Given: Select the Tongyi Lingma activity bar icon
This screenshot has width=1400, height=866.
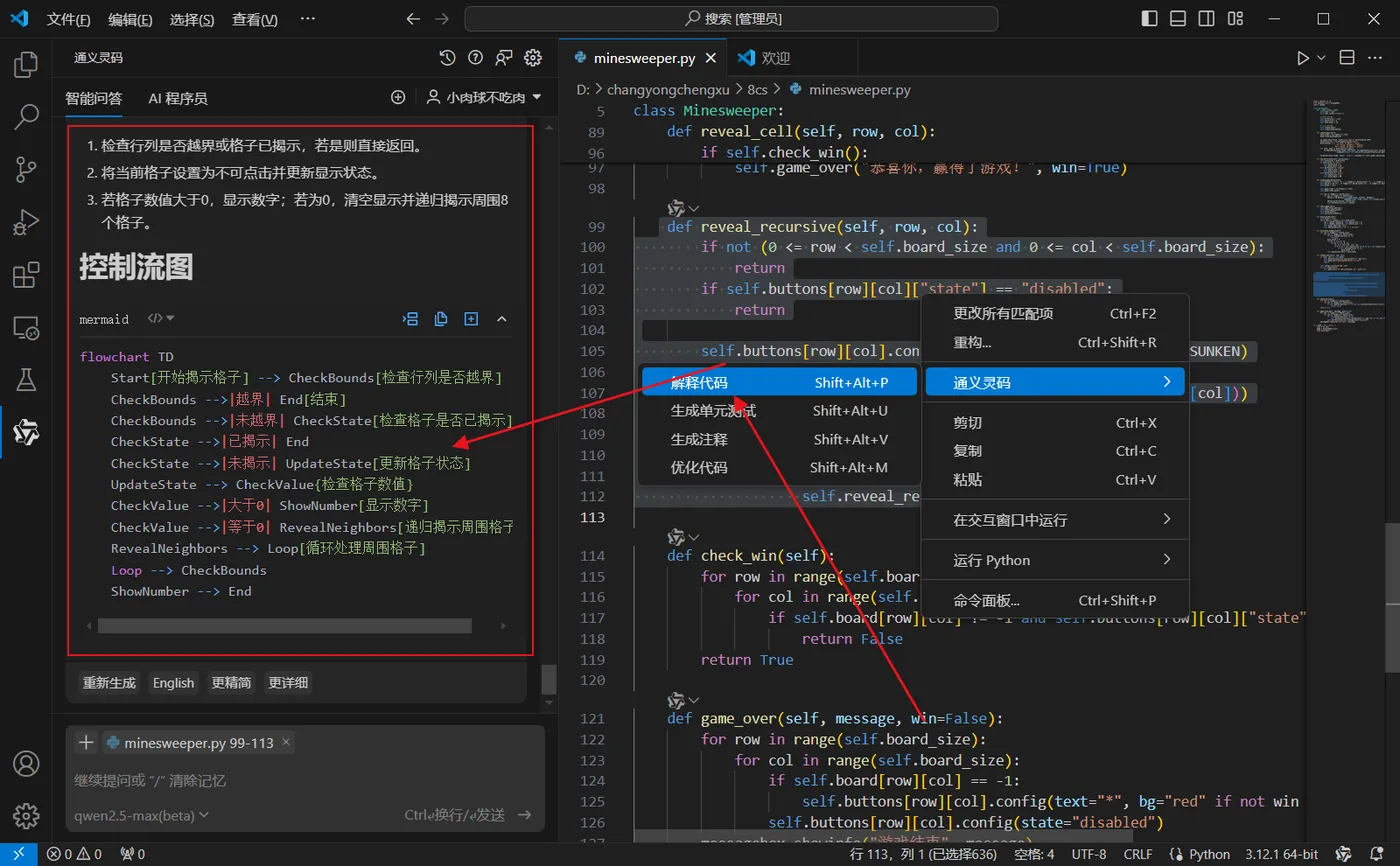Looking at the screenshot, I should pyautogui.click(x=26, y=432).
